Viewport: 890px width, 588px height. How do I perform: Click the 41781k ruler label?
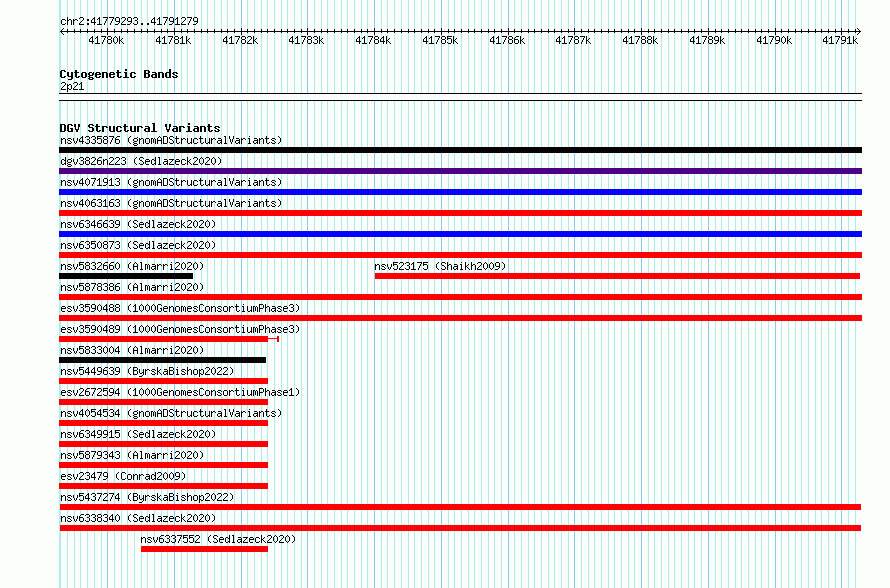point(173,40)
